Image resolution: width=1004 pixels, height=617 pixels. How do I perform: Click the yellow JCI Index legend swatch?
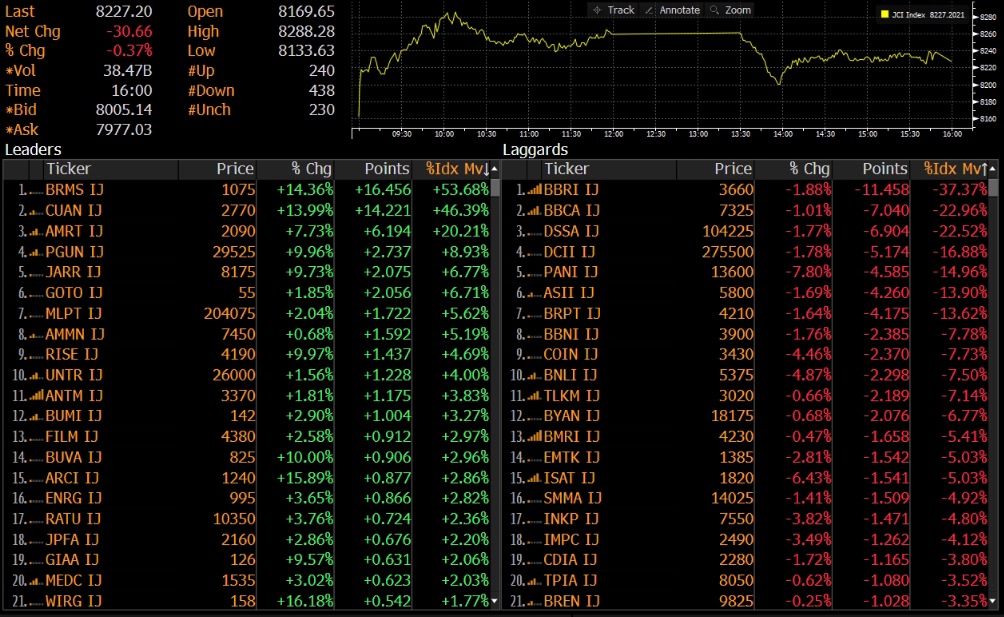click(x=884, y=15)
